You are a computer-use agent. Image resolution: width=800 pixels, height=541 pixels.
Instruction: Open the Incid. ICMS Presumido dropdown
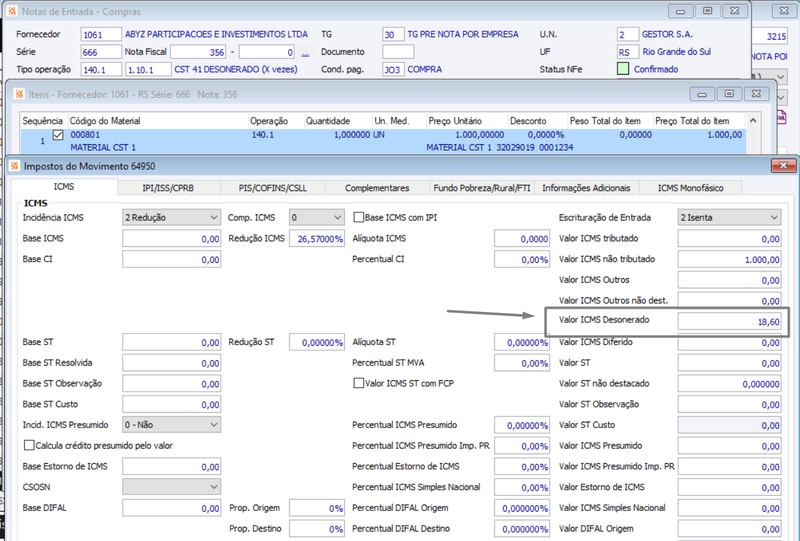click(171, 425)
